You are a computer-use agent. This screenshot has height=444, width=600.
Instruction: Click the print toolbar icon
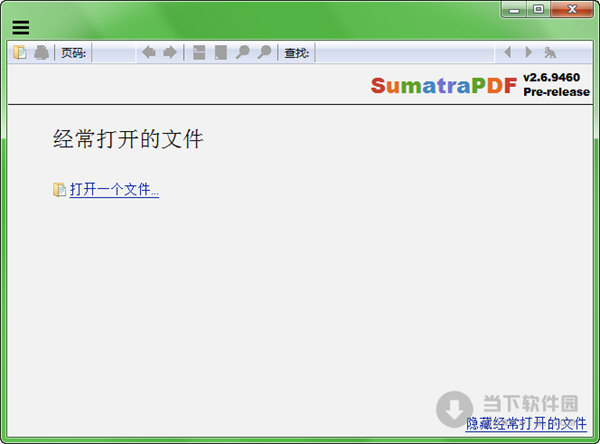(41, 52)
